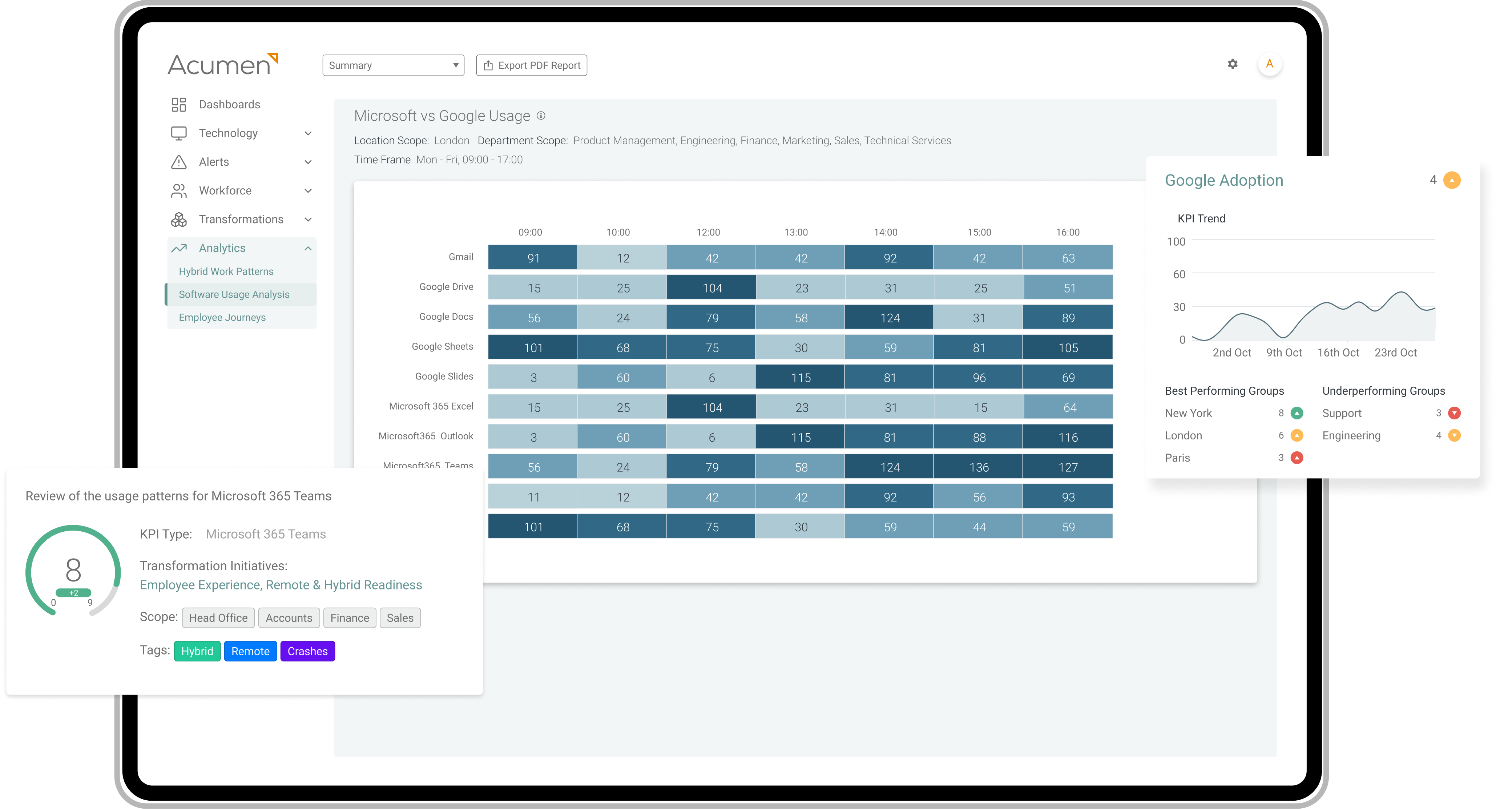
Task: Click the KPI score gauge showing 8
Action: tap(73, 571)
